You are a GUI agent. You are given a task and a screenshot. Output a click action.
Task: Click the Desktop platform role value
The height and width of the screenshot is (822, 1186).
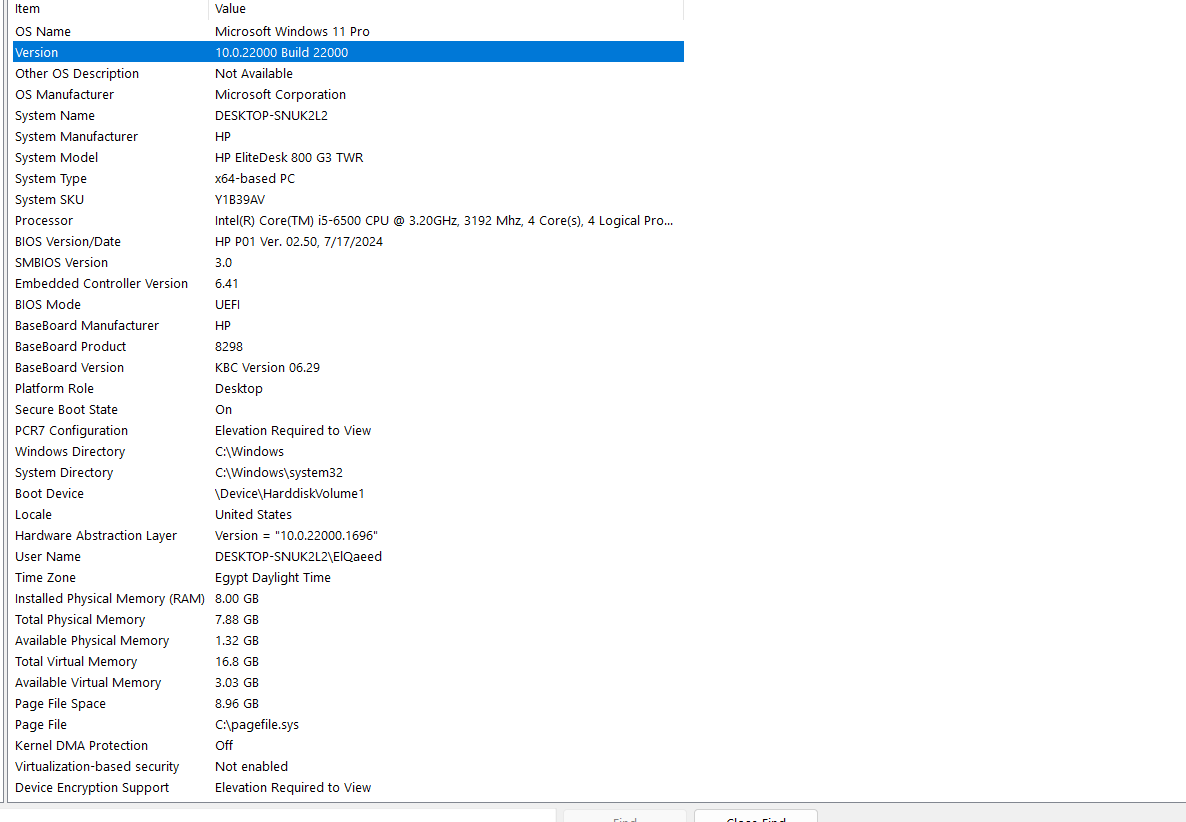click(238, 389)
